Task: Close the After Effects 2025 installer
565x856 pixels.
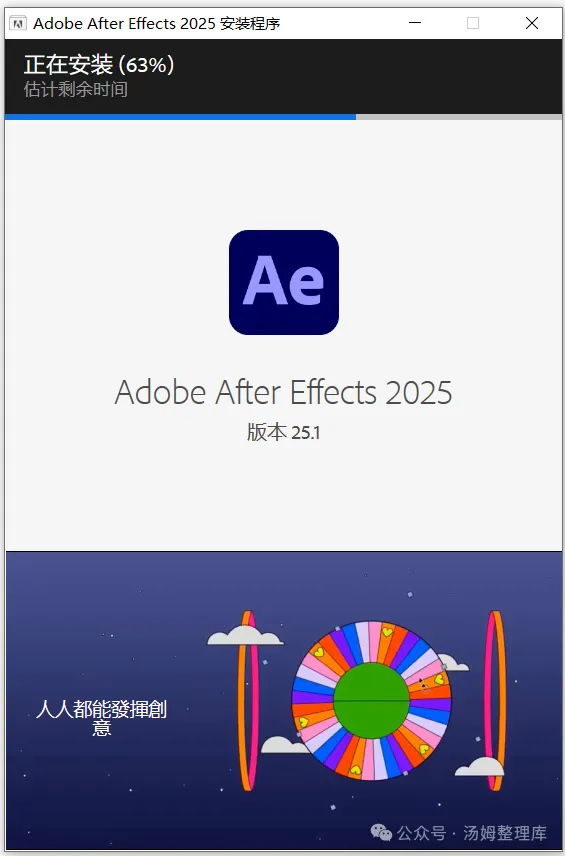Action: (532, 23)
